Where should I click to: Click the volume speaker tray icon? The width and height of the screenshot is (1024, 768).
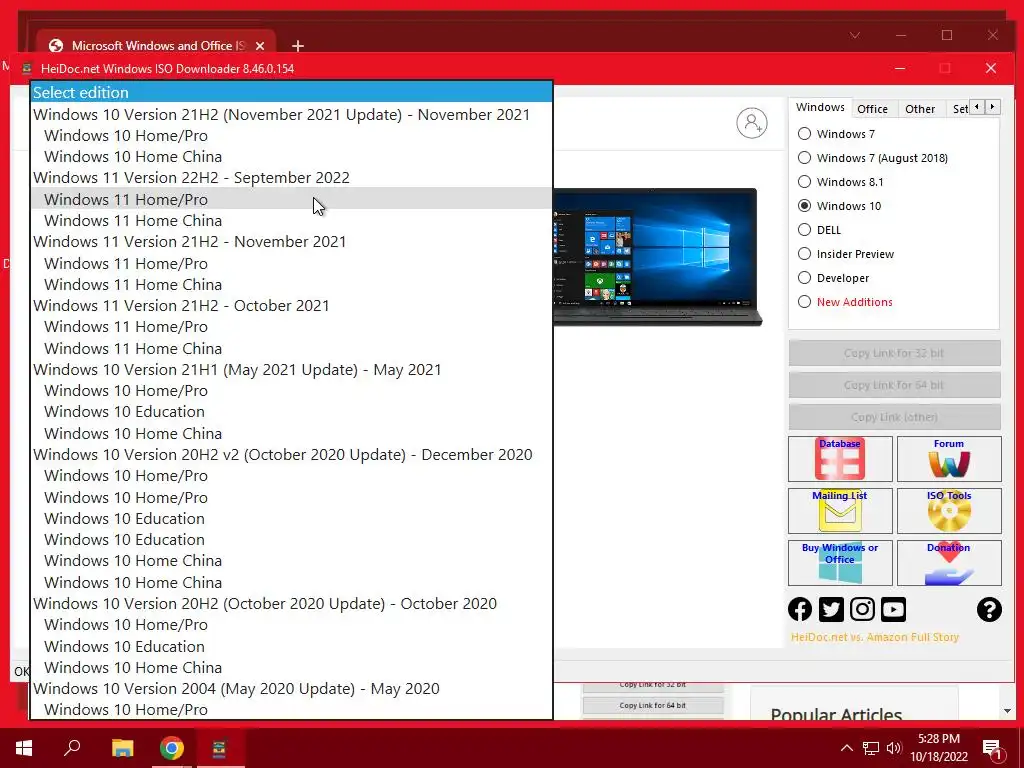point(894,748)
